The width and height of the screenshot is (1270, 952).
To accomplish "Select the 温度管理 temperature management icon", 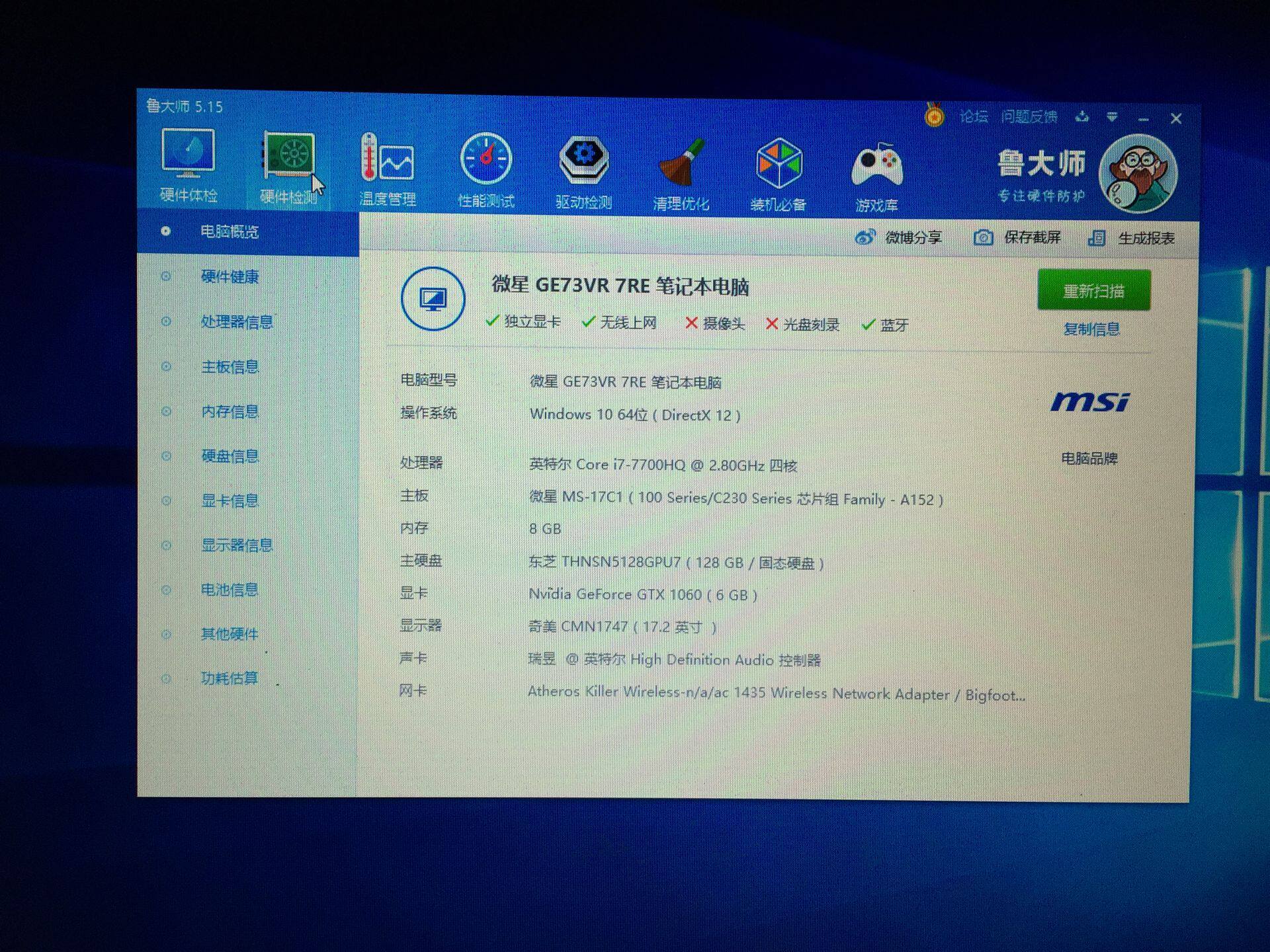I will point(387,159).
